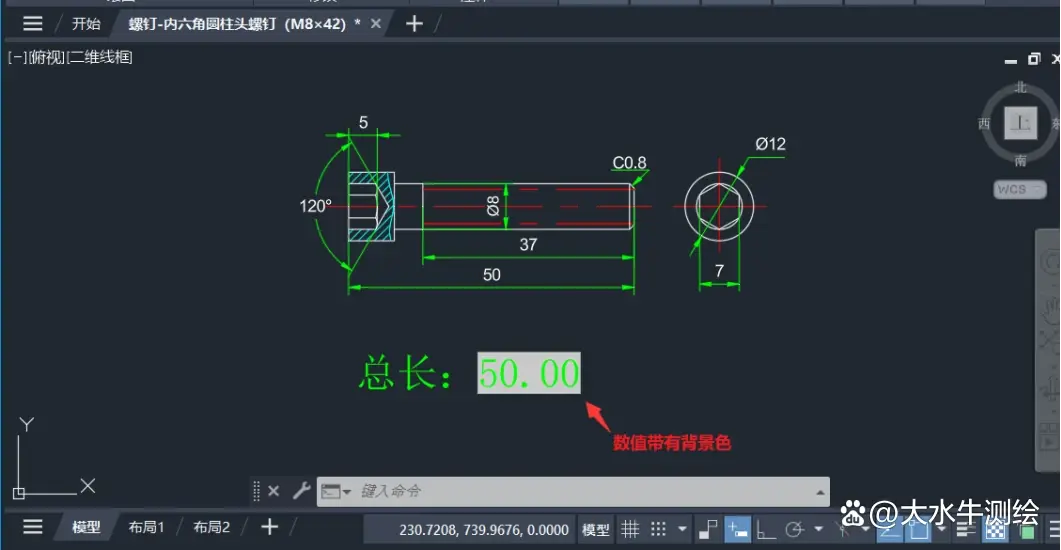Create new drawing tab with plus icon
The height and width of the screenshot is (550, 1061).
click(414, 24)
